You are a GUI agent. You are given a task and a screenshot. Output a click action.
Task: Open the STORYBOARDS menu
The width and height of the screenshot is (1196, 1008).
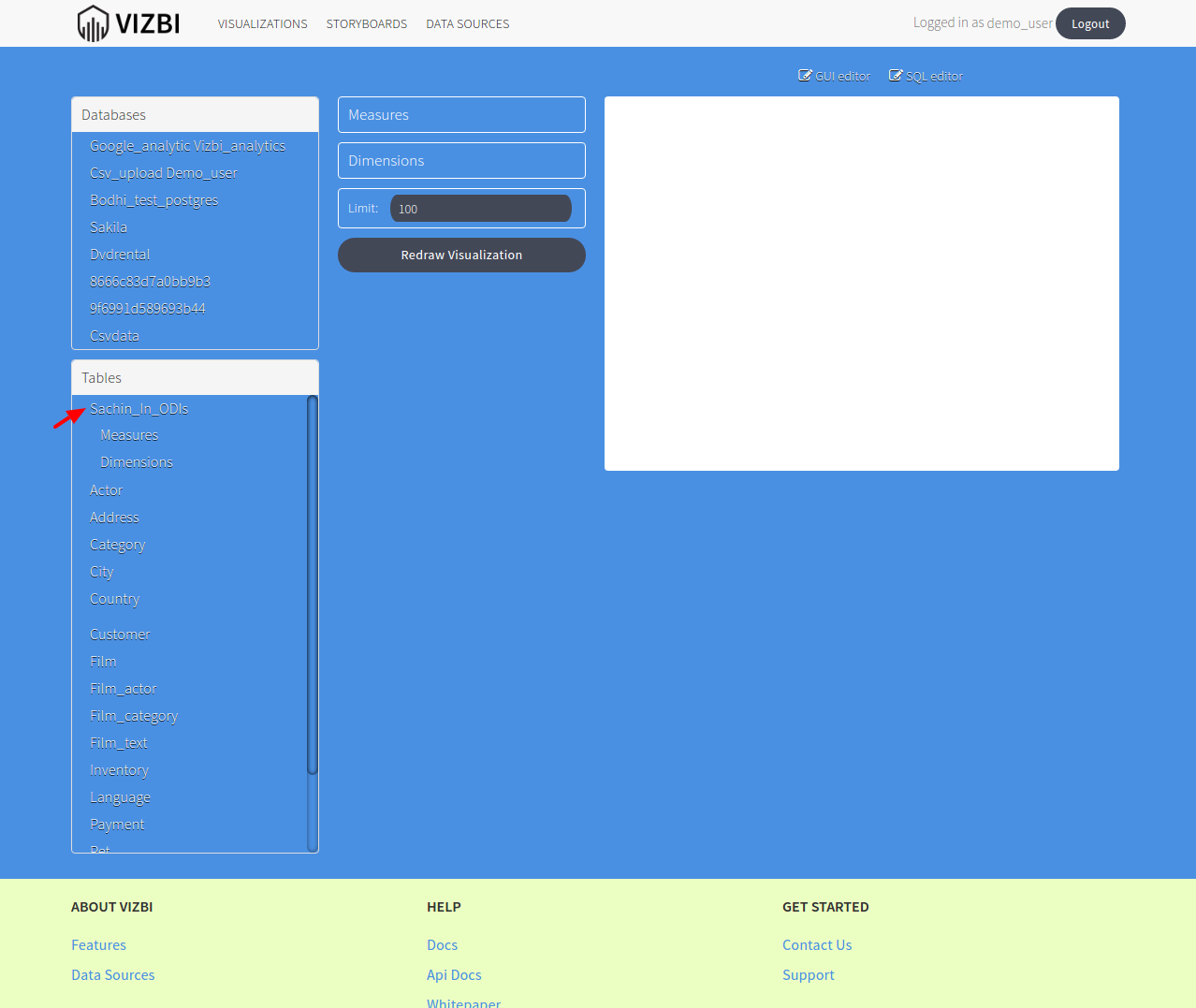point(366,23)
